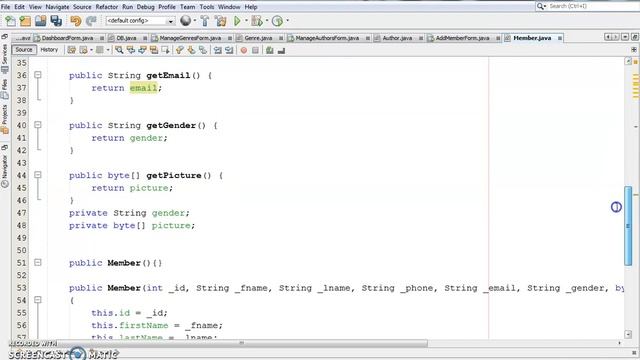This screenshot has width=640, height=360.
Task: Click the New File toolbar icon
Action: point(11,21)
